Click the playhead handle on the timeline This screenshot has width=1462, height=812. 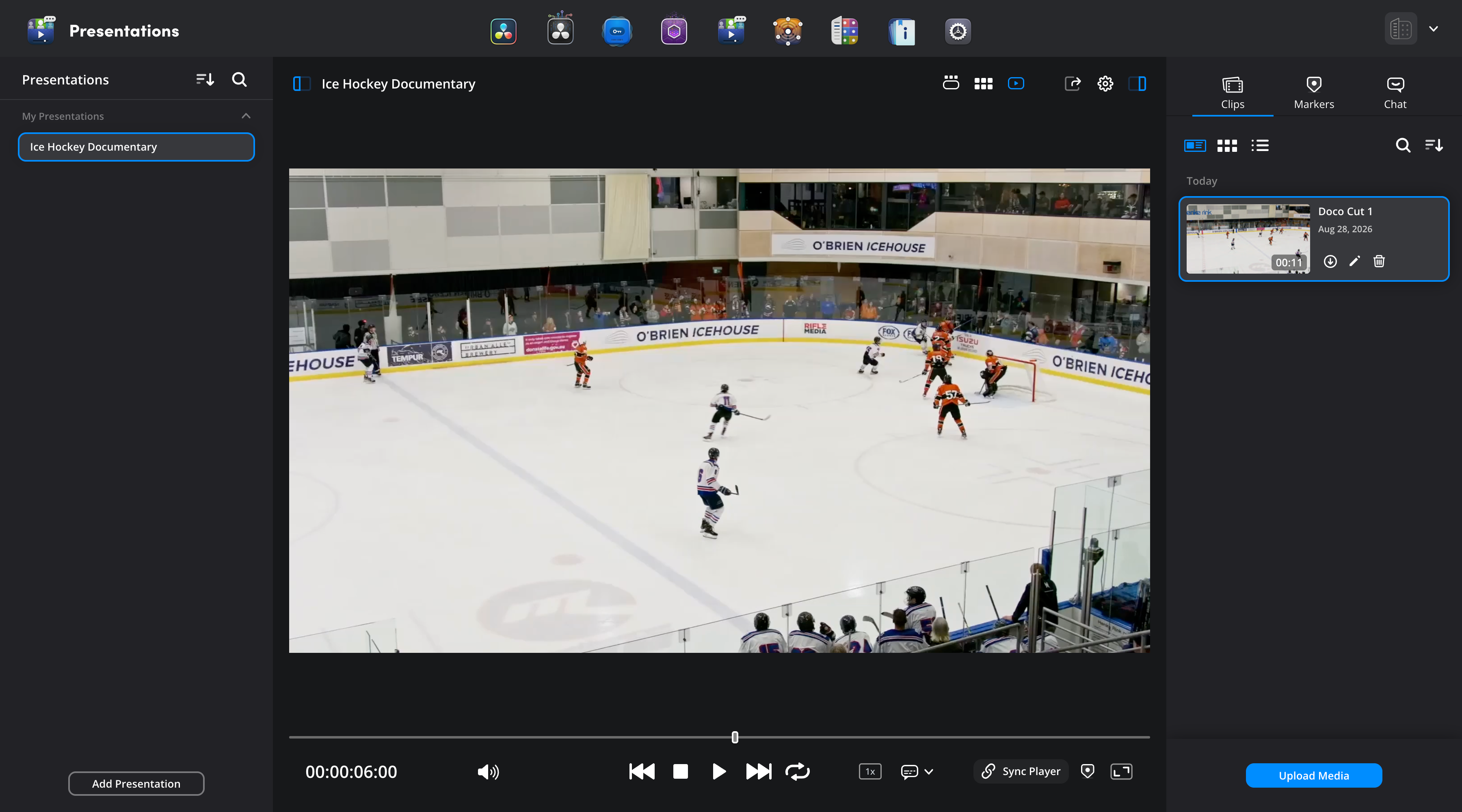(735, 737)
